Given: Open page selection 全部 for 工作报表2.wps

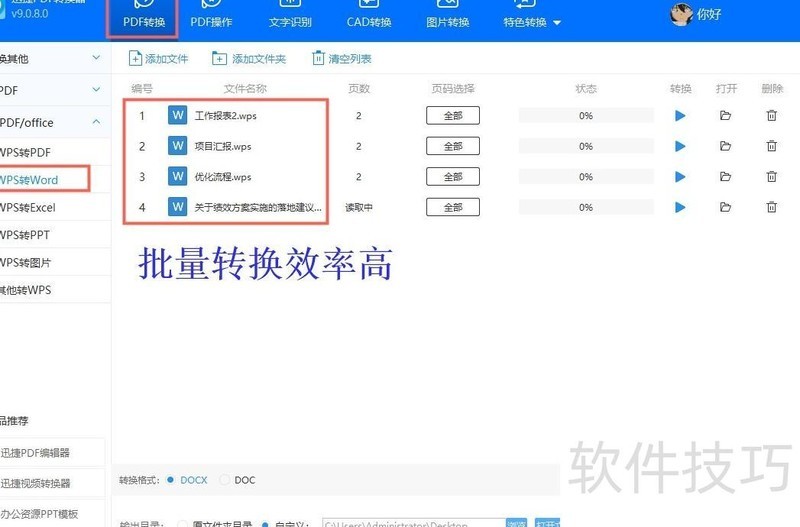Looking at the screenshot, I should 453,115.
